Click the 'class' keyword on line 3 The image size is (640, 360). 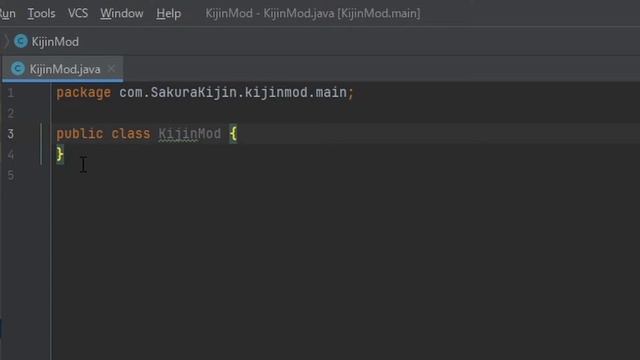pos(131,134)
